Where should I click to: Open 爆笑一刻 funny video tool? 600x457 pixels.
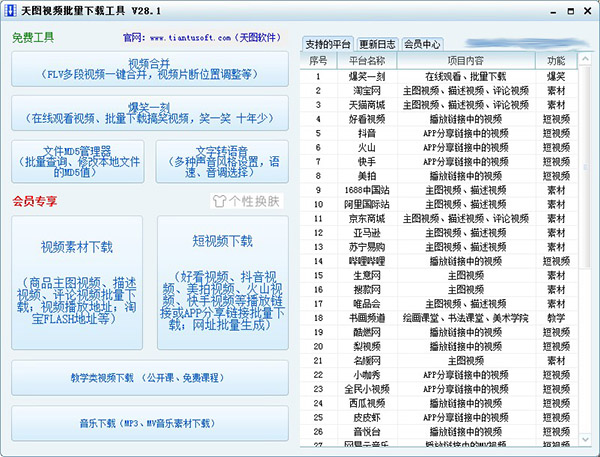click(150, 113)
